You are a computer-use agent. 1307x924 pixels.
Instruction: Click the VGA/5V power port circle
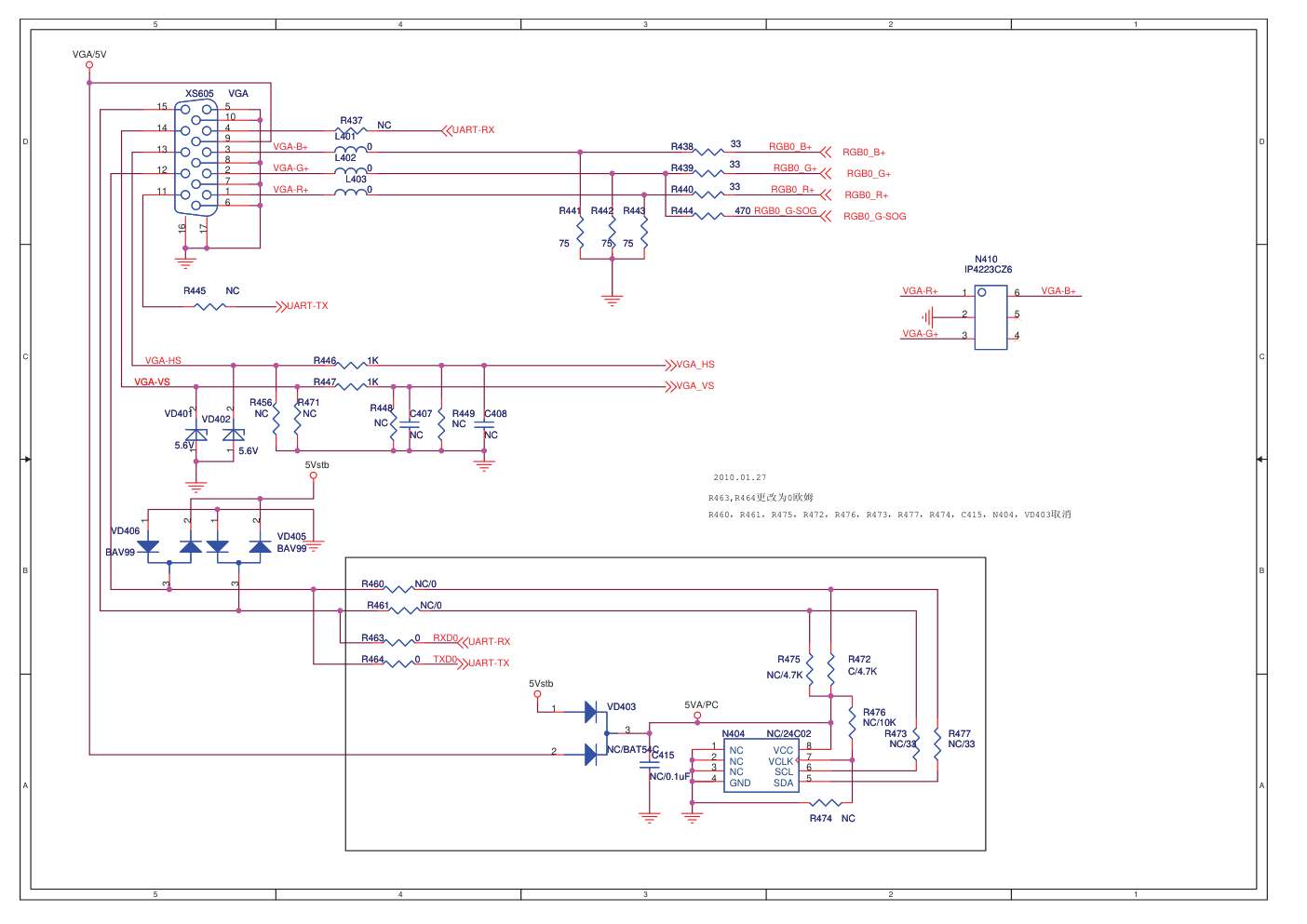pyautogui.click(x=89, y=65)
